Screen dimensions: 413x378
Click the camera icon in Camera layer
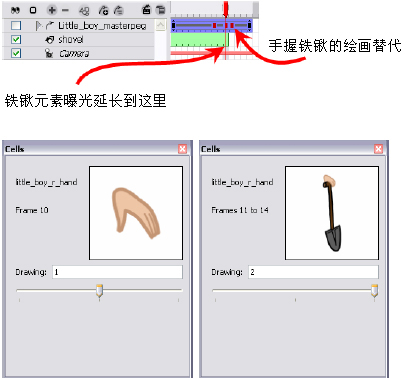(x=49, y=53)
